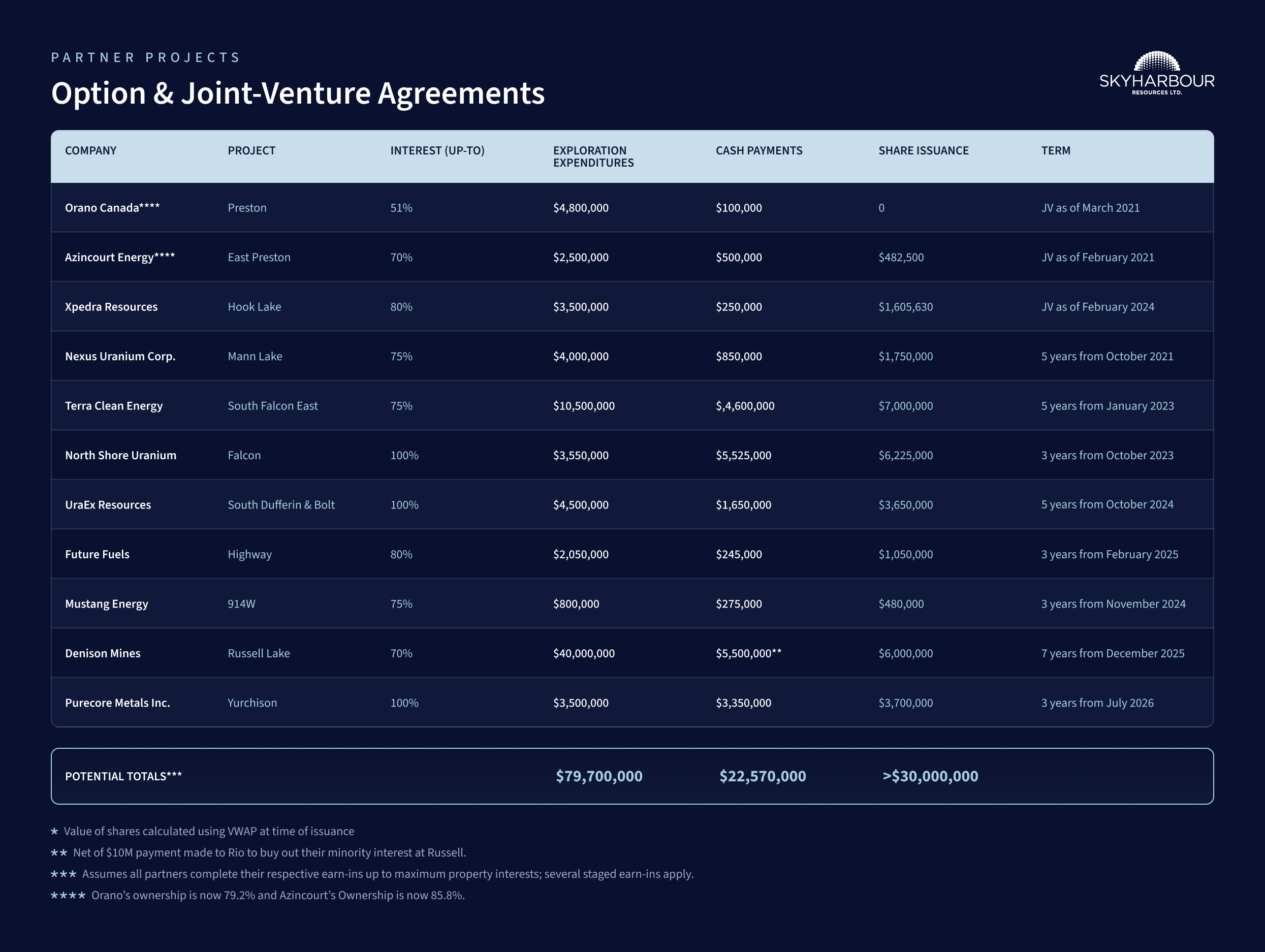Click the $10,500,000 exploration expenditure value
1265x952 pixels.
pos(583,406)
